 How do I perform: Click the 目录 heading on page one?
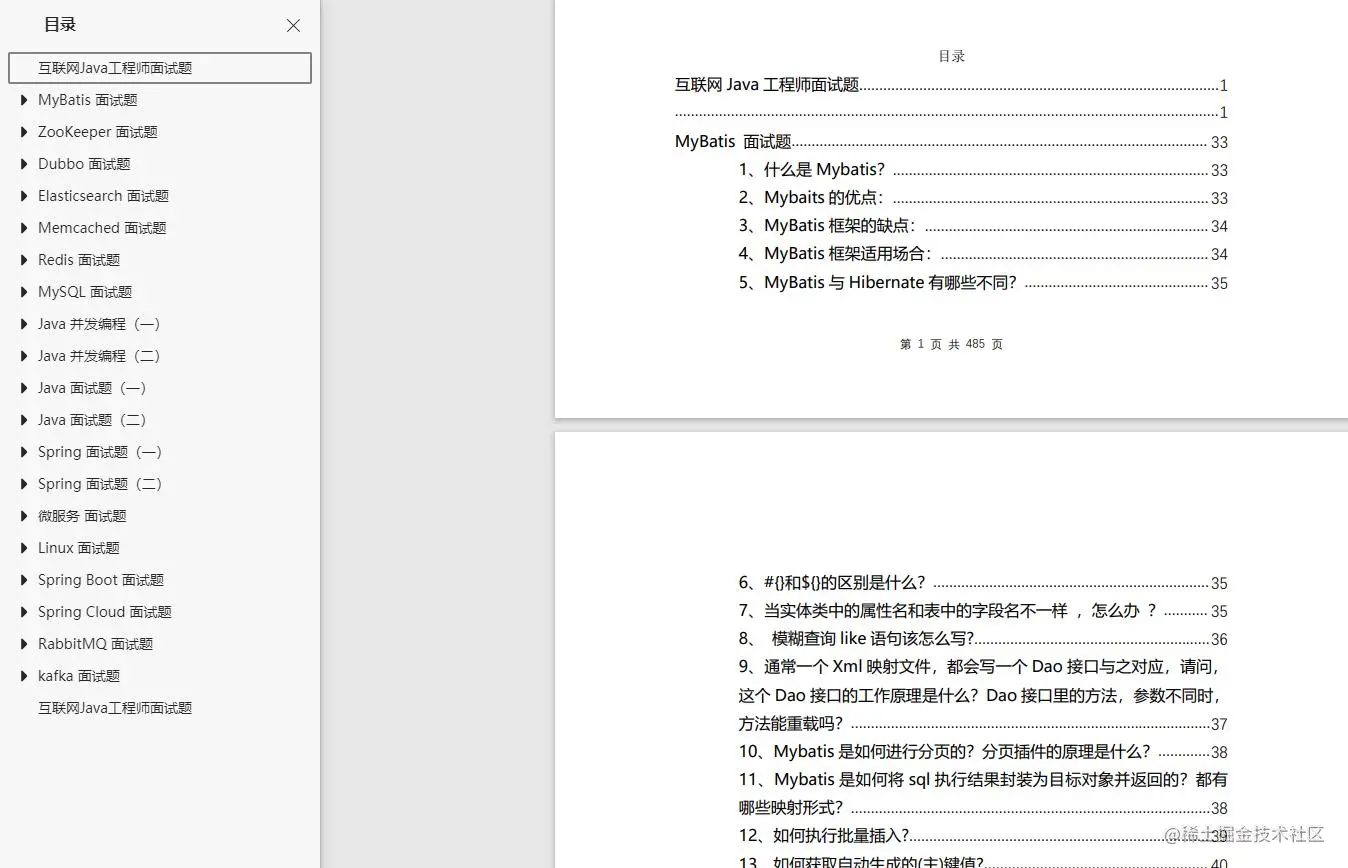[951, 57]
